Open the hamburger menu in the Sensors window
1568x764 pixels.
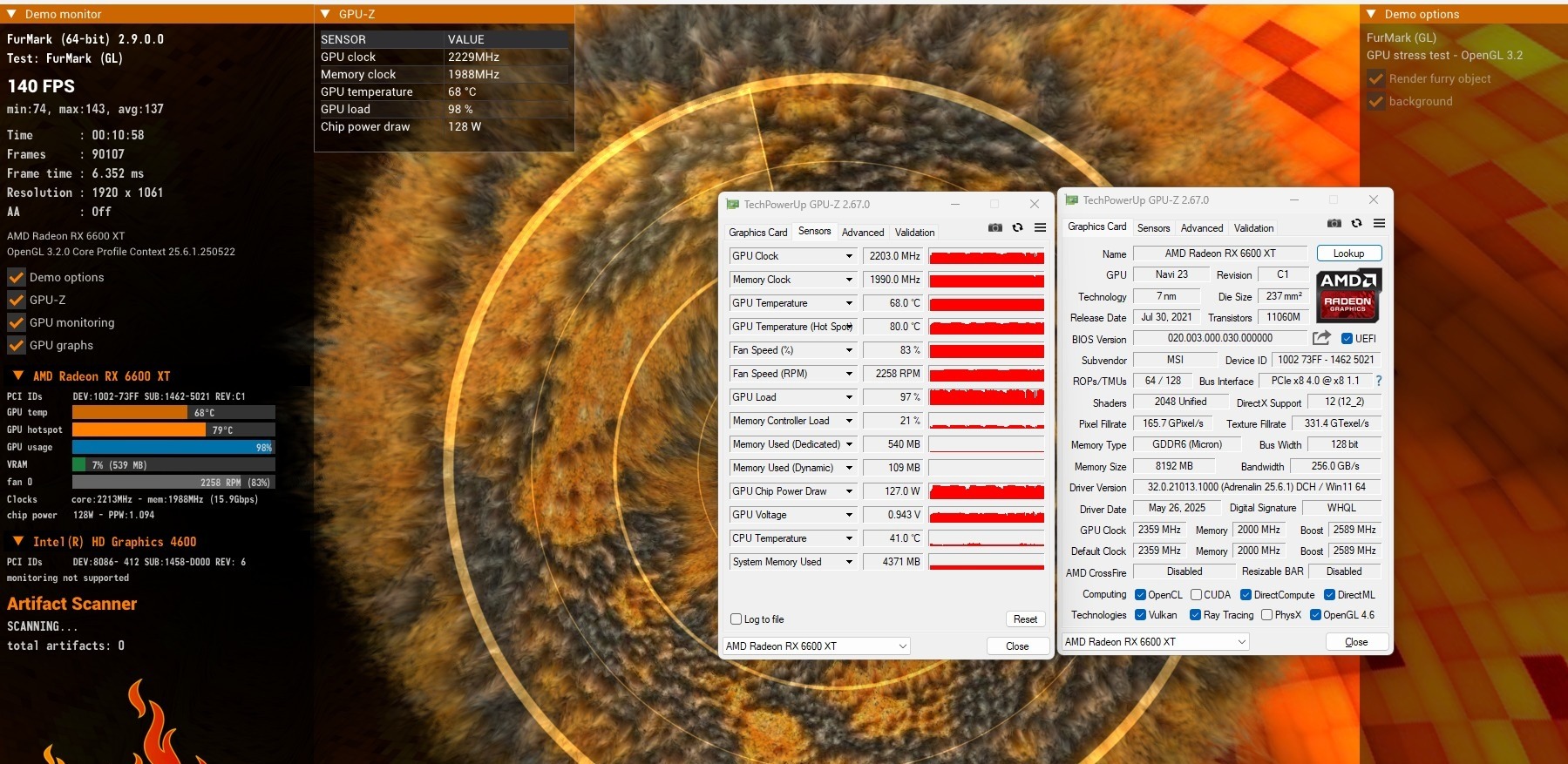click(1040, 227)
